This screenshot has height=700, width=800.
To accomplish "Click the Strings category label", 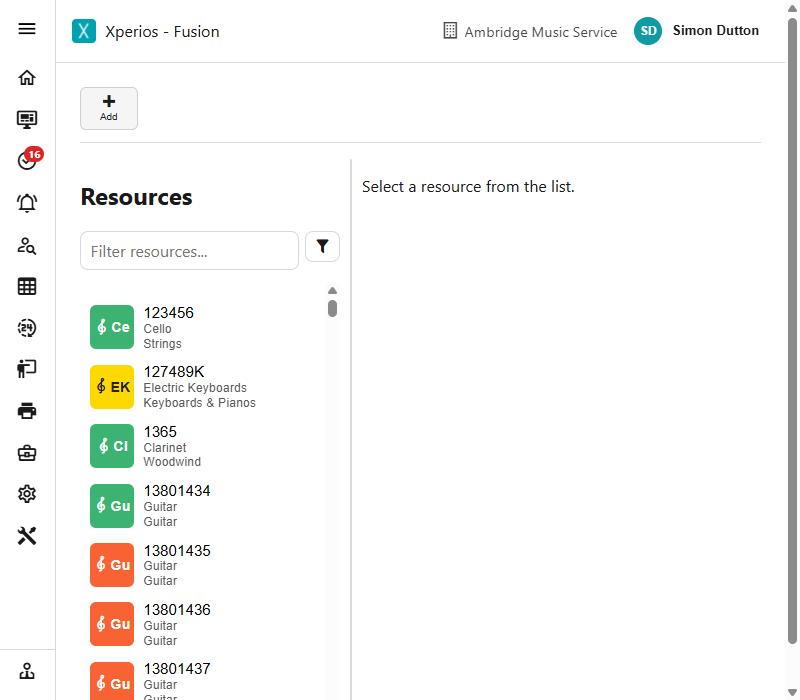I will click(162, 344).
